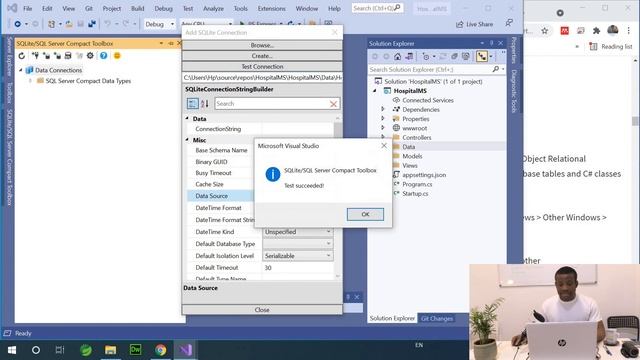Switch to the Git Changes tab
Image resolution: width=640 pixels, height=360 pixels.
pyautogui.click(x=437, y=318)
